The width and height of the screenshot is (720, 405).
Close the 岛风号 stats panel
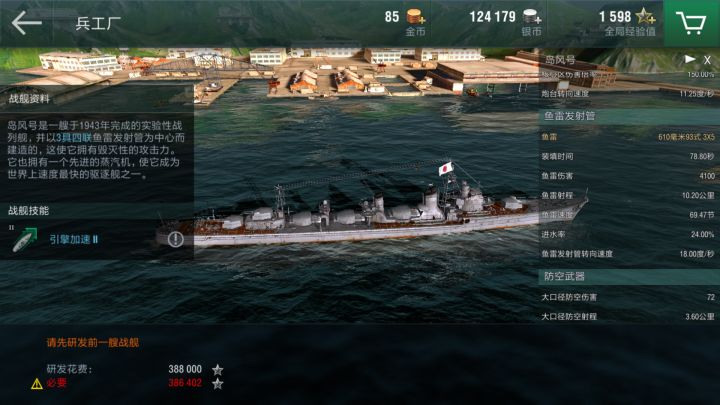click(x=707, y=60)
